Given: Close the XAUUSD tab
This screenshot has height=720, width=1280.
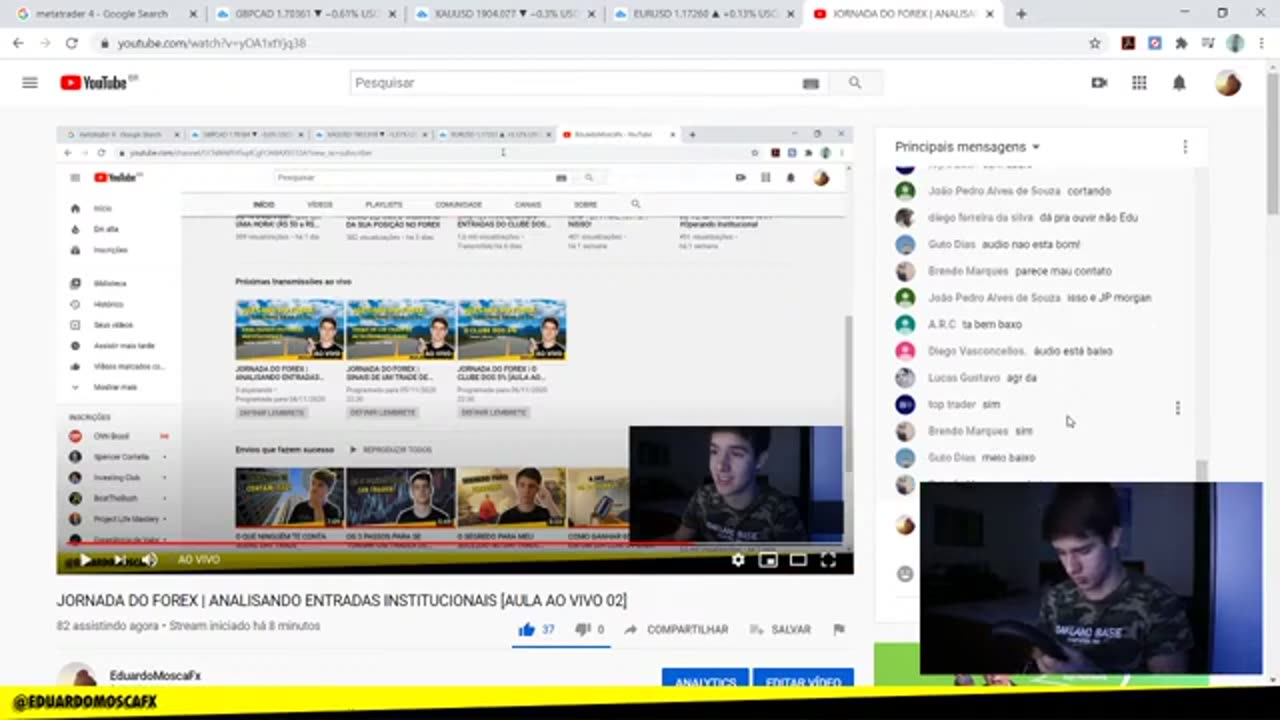Looking at the screenshot, I should [592, 14].
